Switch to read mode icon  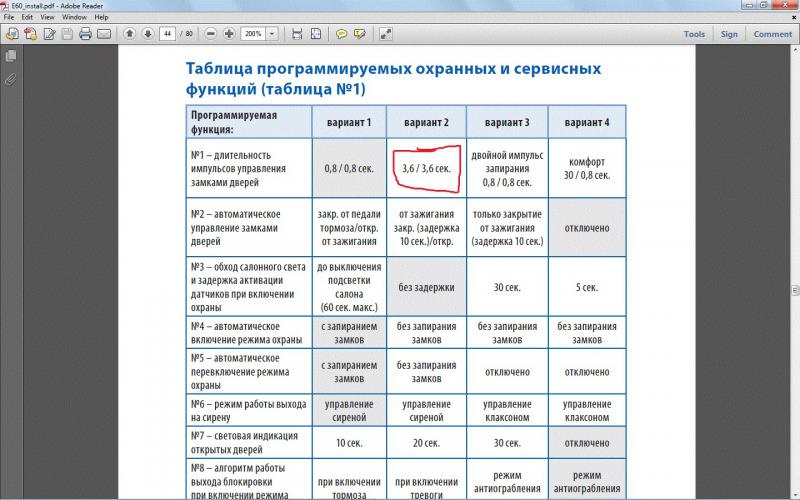386,34
